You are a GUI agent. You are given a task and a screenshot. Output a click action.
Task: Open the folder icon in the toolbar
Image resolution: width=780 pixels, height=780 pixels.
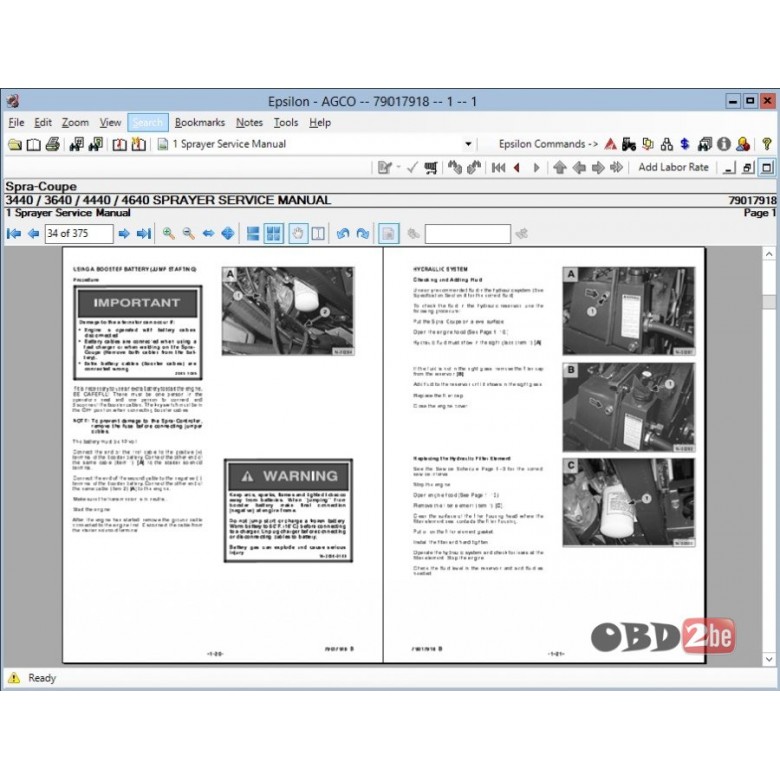[x=15, y=144]
